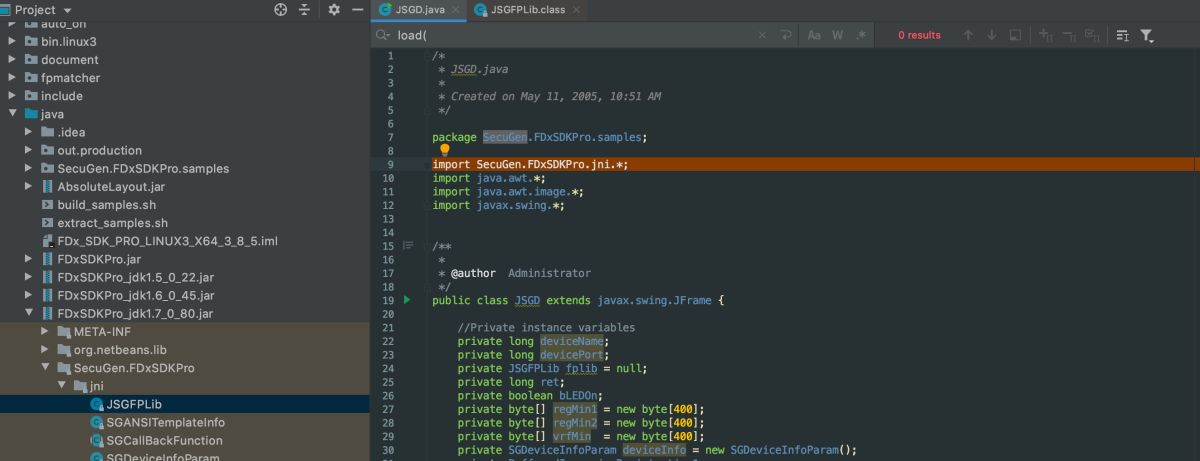Switch to the JSGFPLib.class tab
The image size is (1200, 461).
coord(527,10)
